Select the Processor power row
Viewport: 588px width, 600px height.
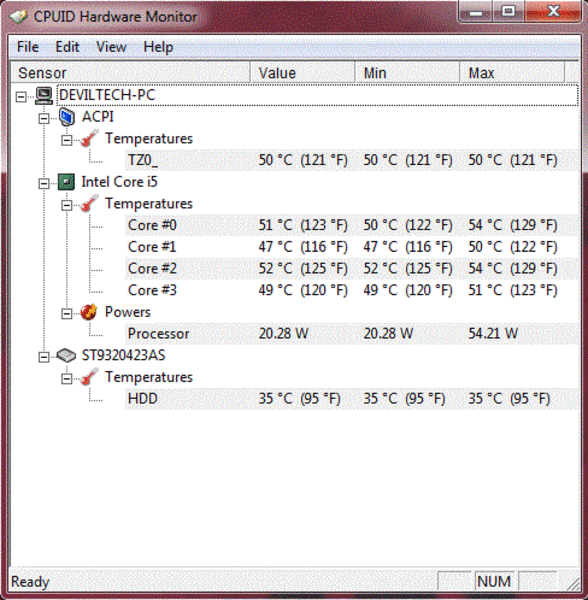click(x=352, y=333)
